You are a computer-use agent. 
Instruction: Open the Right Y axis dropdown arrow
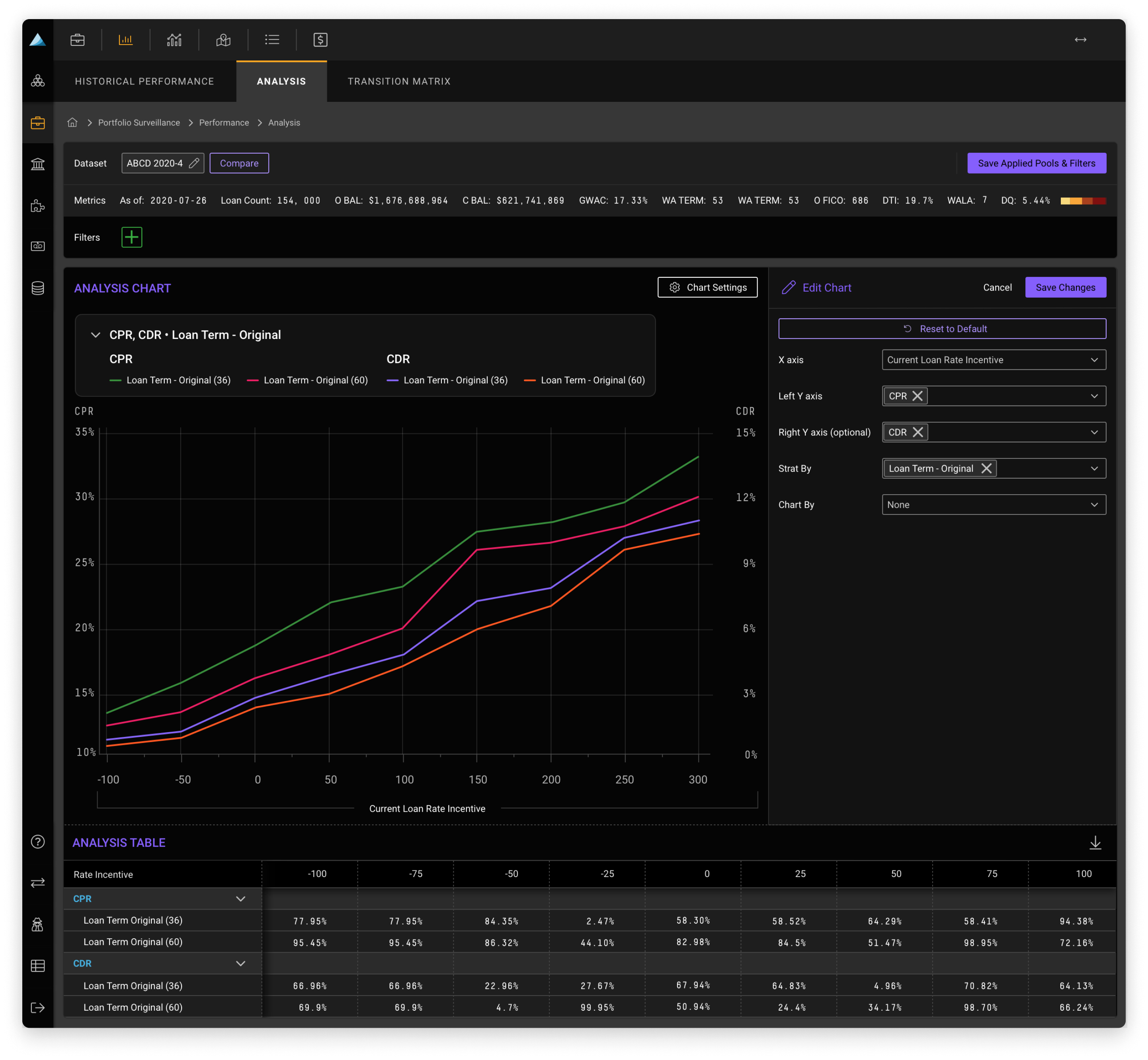tap(1094, 432)
